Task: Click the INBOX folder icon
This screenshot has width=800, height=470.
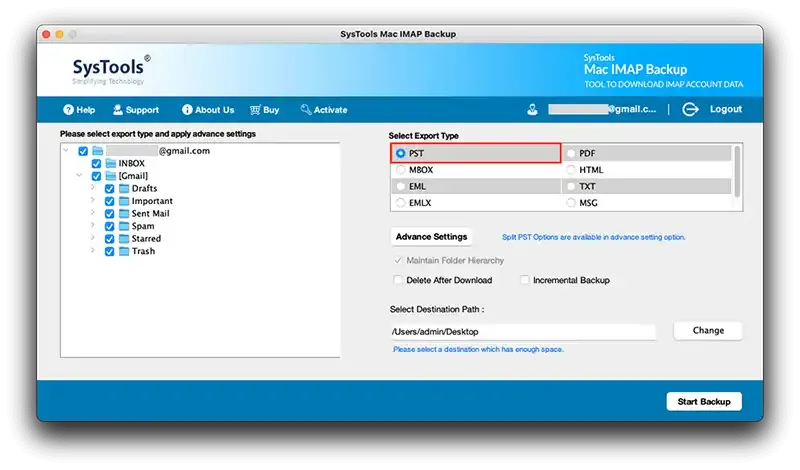Action: click(x=111, y=163)
